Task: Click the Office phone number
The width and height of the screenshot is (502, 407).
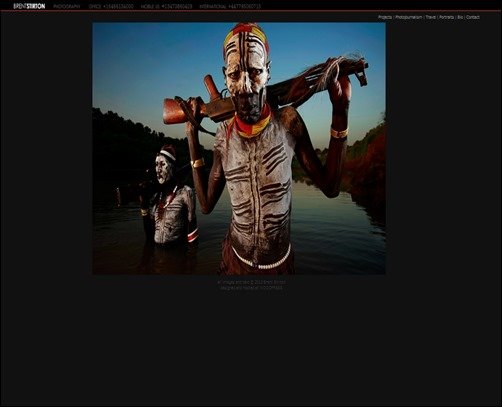Action: click(x=111, y=6)
